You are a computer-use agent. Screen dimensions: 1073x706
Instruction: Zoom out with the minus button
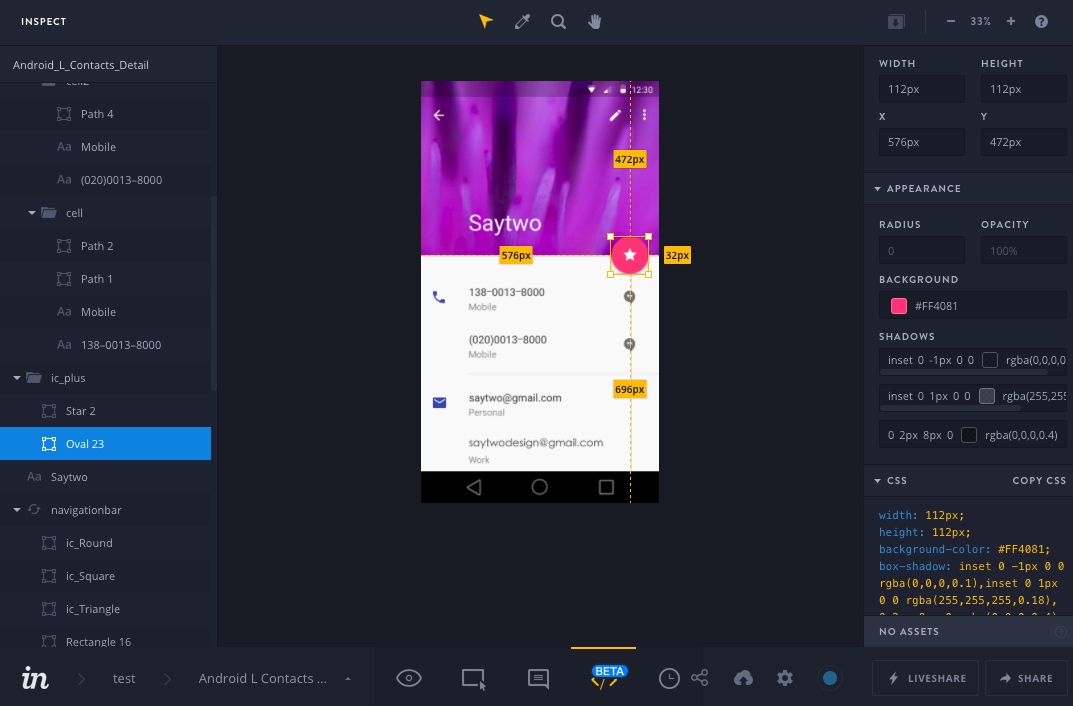coord(951,21)
